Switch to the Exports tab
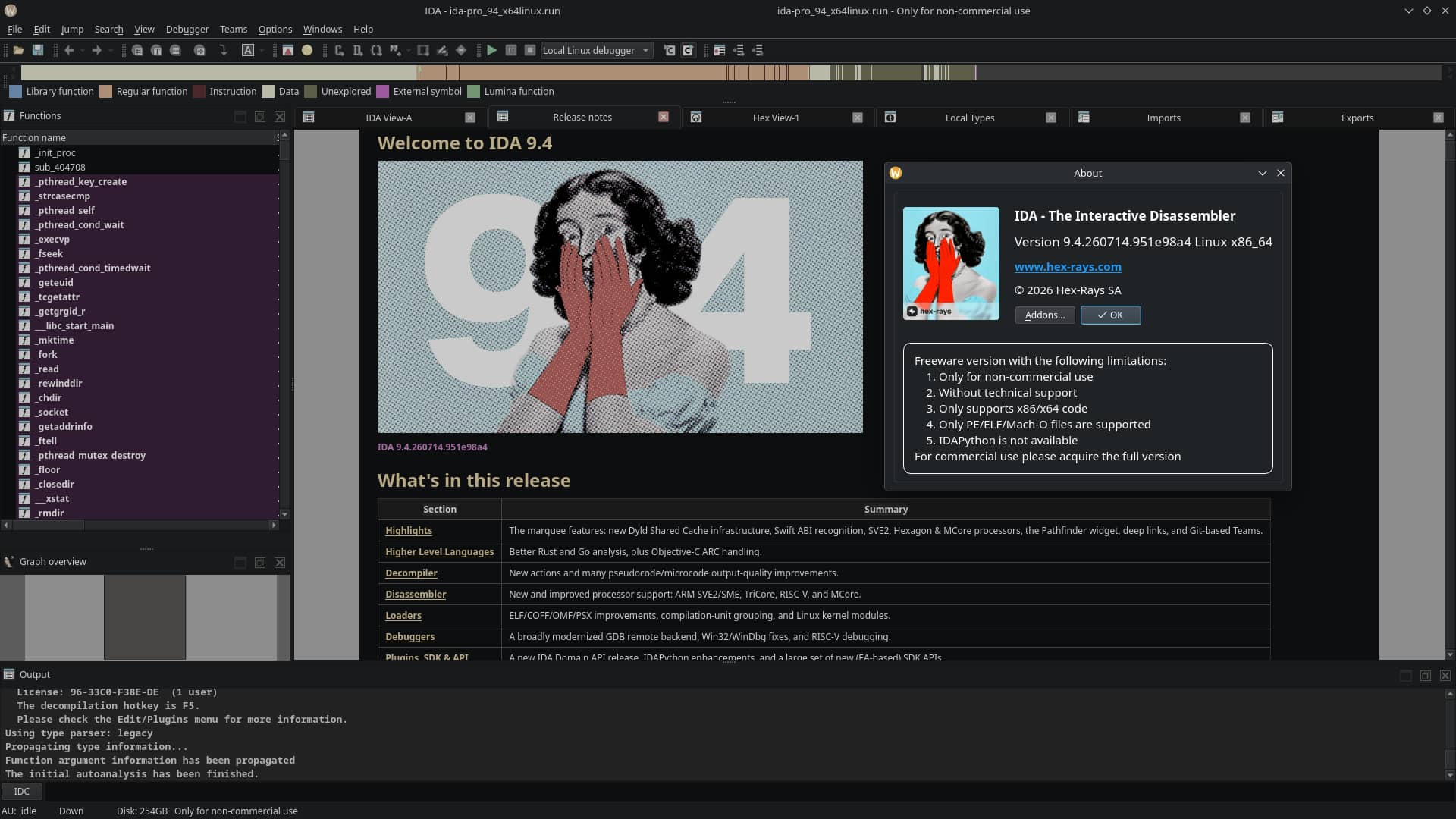This screenshot has width=1456, height=819. tap(1357, 118)
